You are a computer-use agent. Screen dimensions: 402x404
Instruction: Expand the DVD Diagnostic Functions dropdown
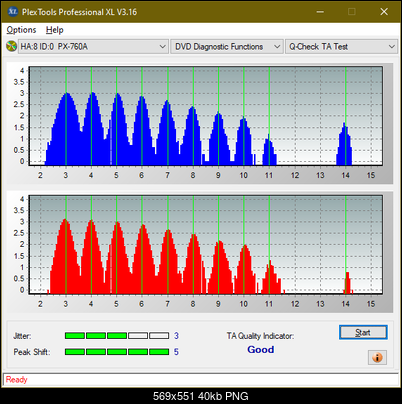click(227, 47)
